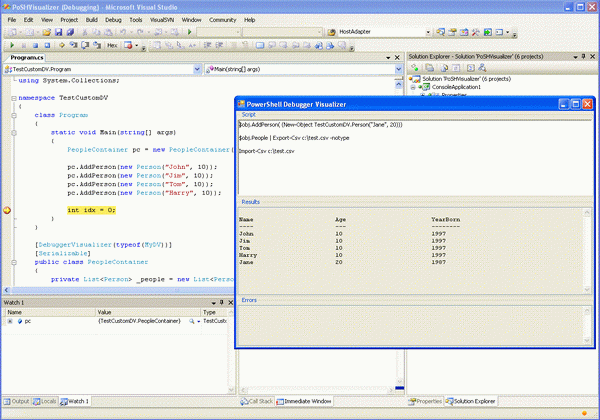Switch to the Output tab
This screenshot has height=420, width=600.
point(16,401)
